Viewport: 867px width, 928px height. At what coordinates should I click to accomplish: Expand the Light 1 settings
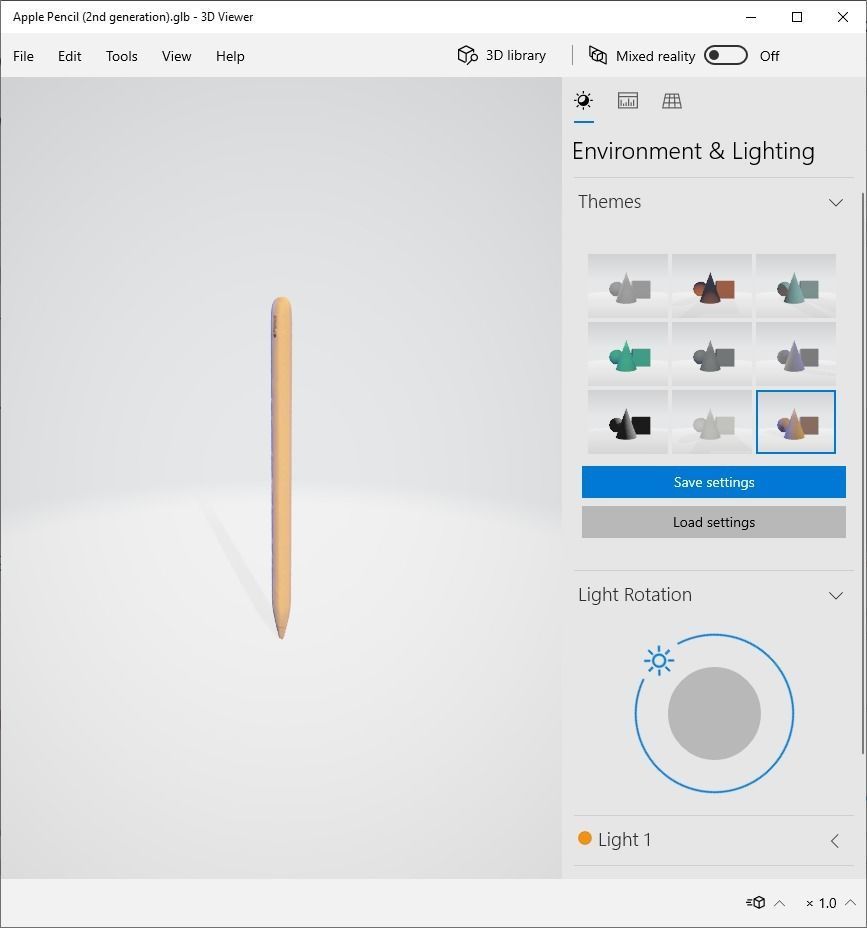(x=834, y=840)
